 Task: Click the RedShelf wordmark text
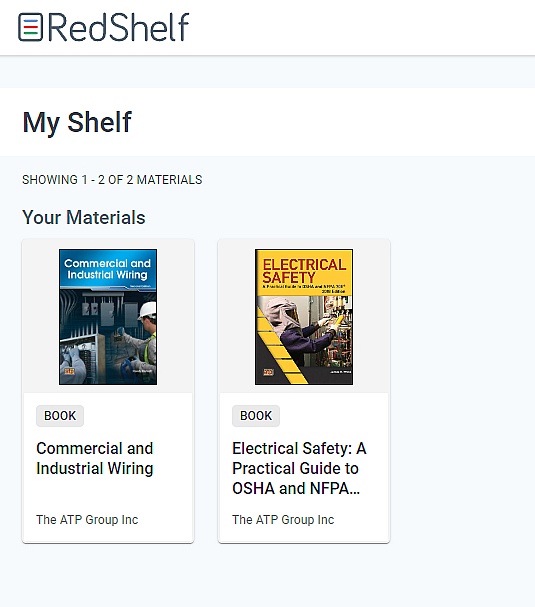[118, 27]
